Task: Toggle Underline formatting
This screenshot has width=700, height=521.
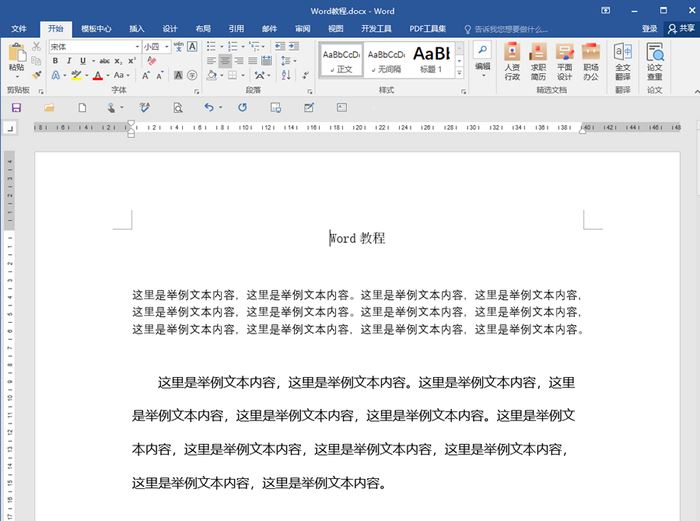Action: click(x=83, y=61)
